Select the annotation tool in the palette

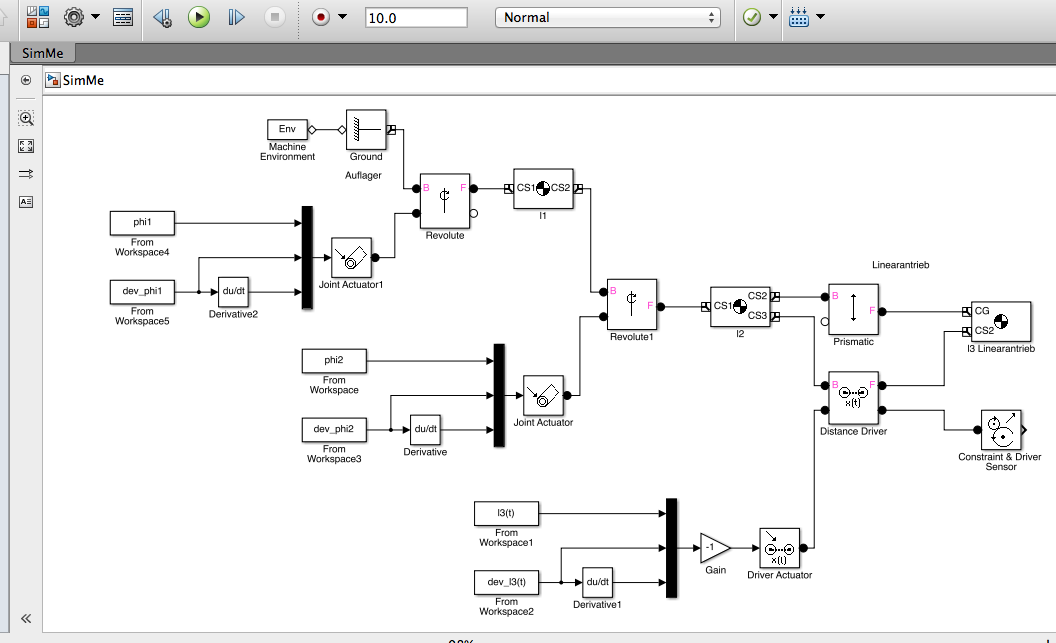(26, 201)
